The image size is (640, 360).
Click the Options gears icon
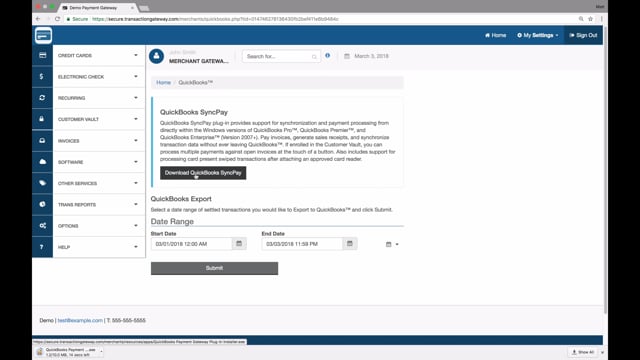point(42,225)
